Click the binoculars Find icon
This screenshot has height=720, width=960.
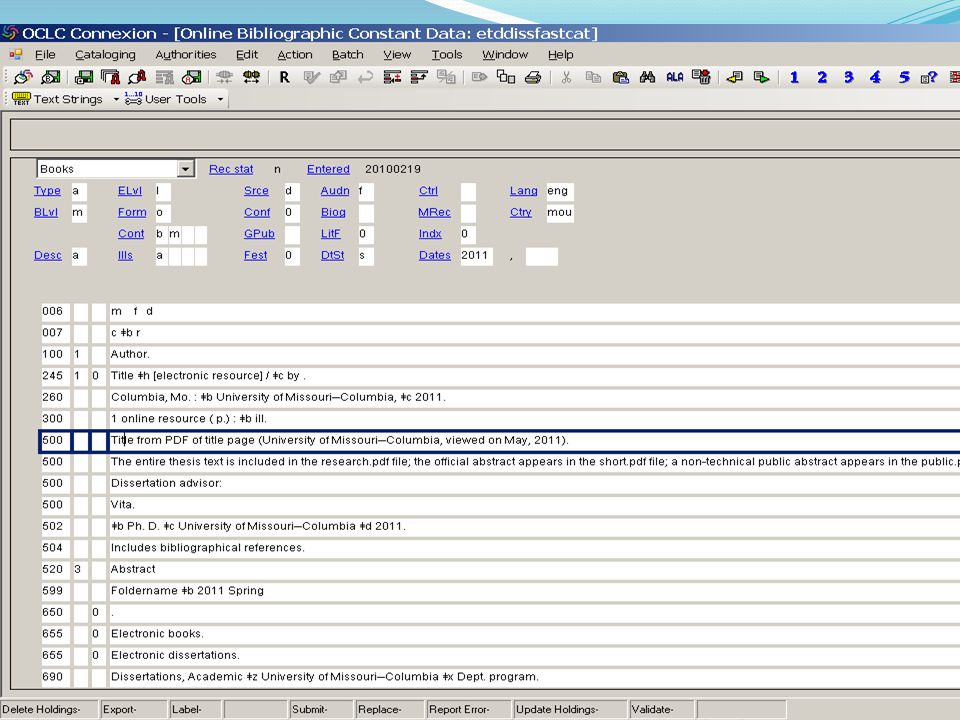[x=647, y=77]
